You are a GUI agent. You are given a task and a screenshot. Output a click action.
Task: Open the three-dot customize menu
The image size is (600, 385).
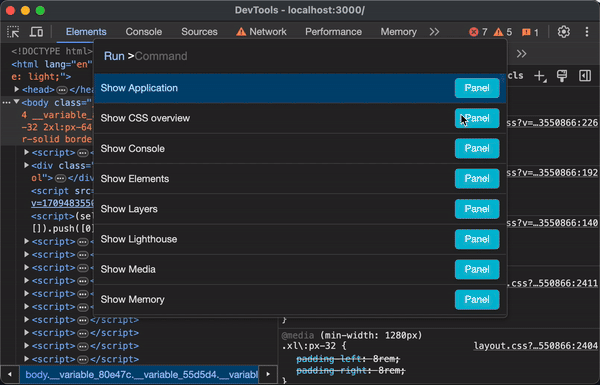(x=587, y=32)
